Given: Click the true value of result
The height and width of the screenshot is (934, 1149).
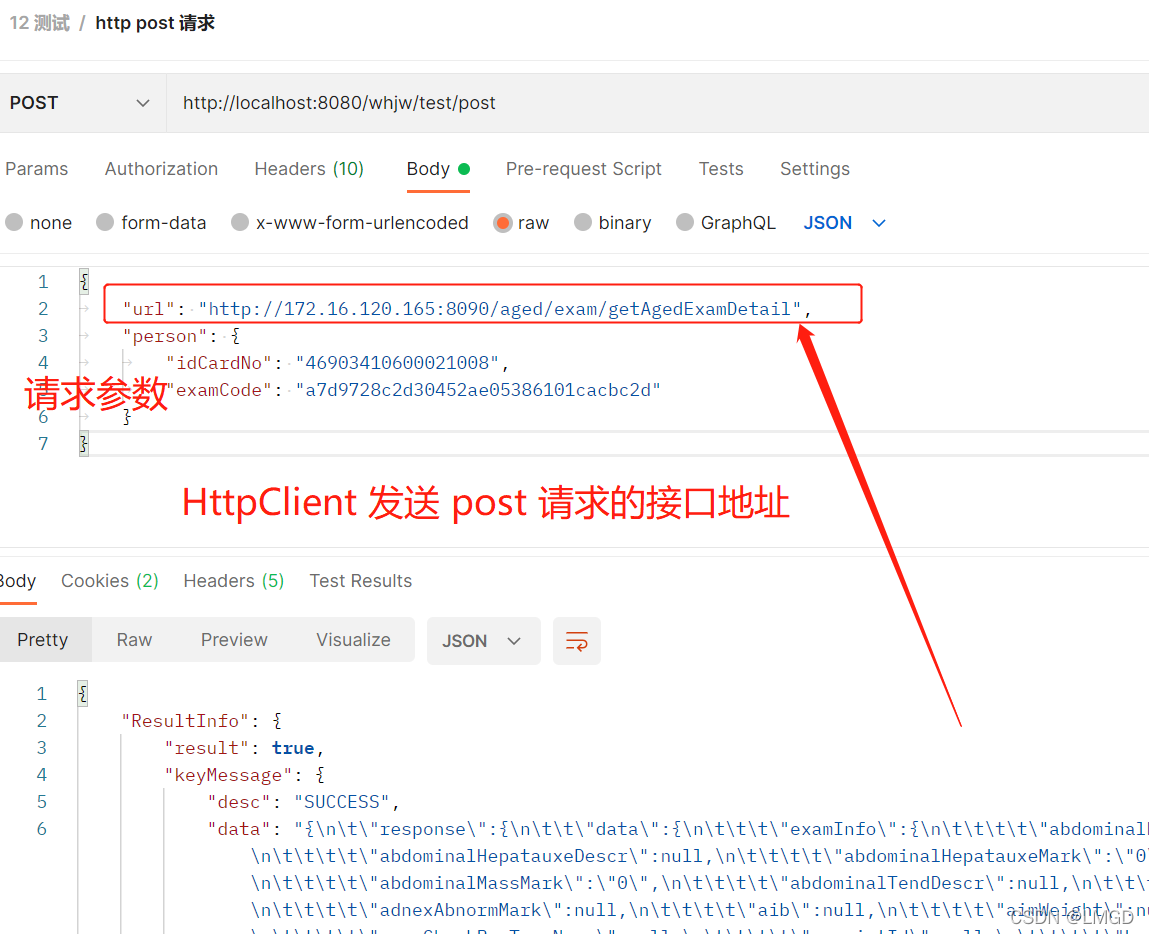Looking at the screenshot, I should [293, 748].
